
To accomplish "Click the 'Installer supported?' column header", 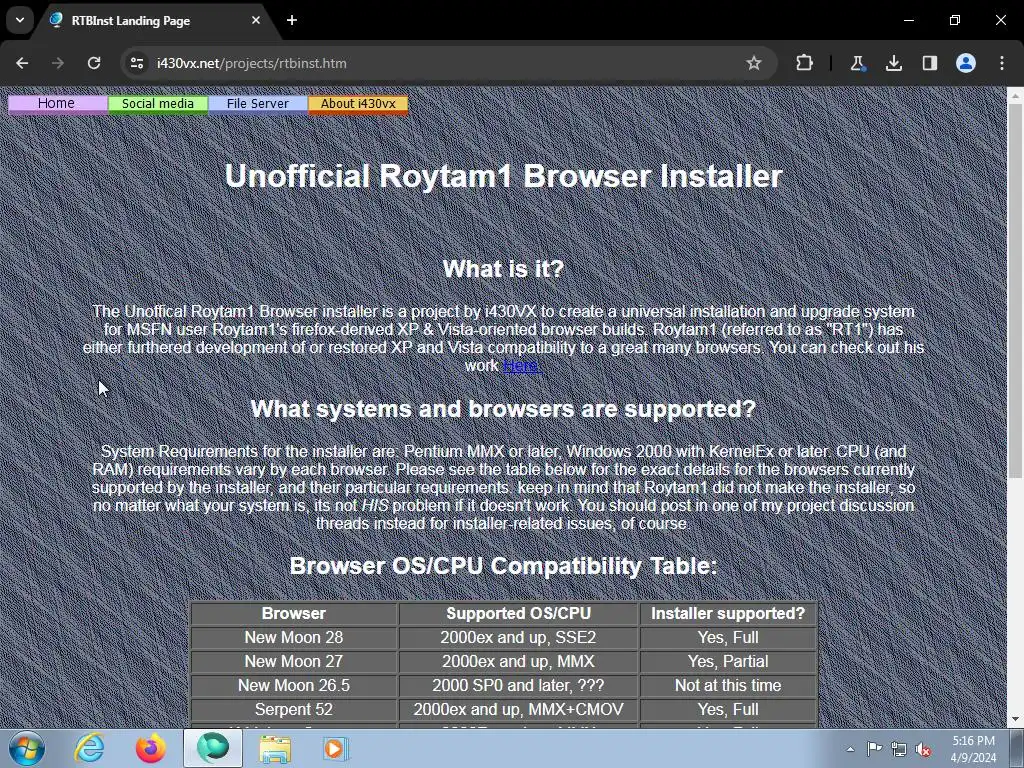I will [728, 614].
